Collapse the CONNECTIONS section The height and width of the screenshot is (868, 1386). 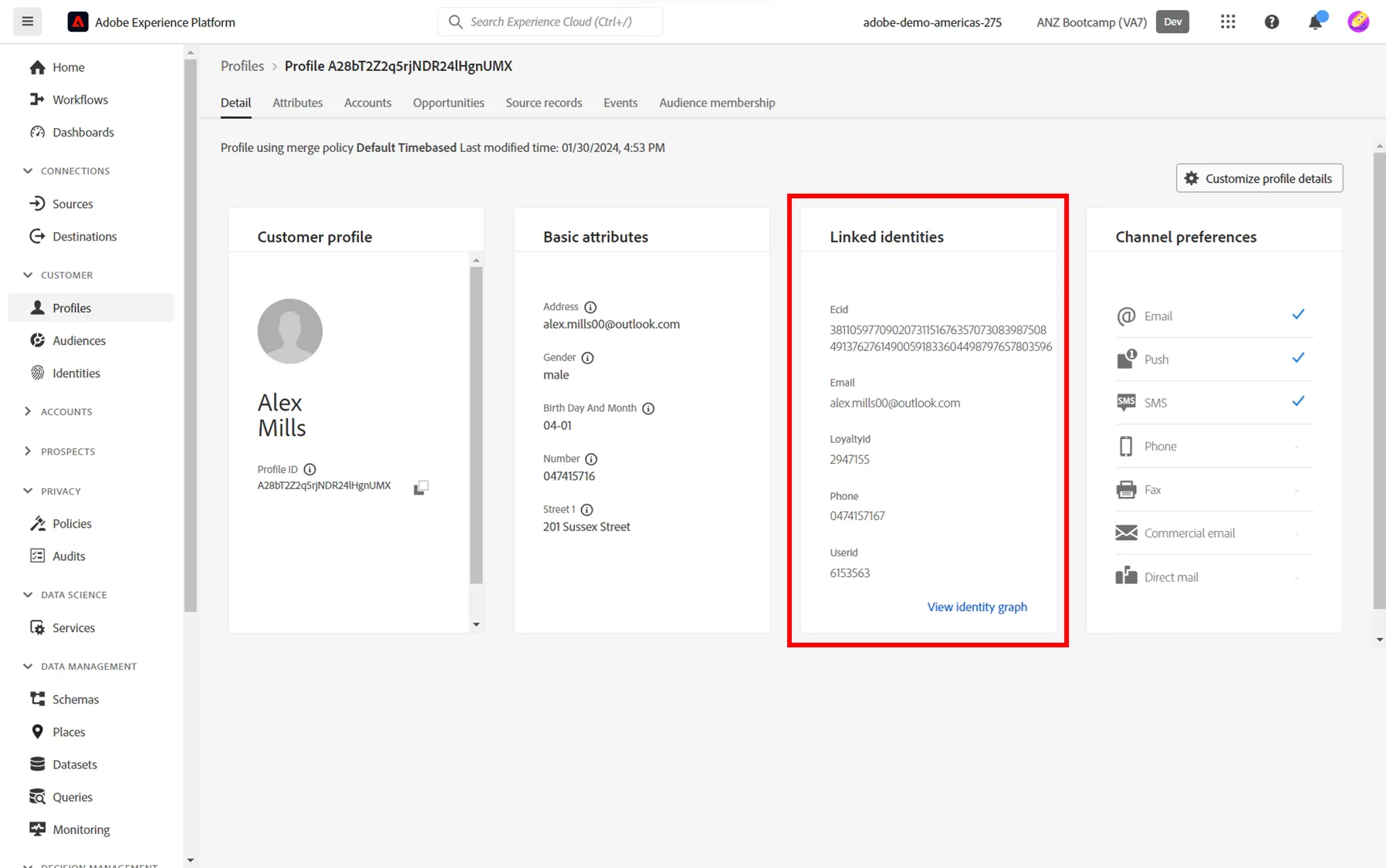(28, 171)
